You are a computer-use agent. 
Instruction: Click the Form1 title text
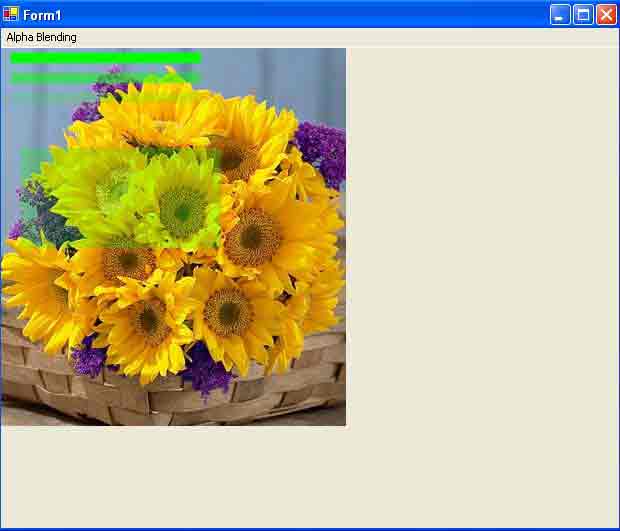tap(42, 15)
